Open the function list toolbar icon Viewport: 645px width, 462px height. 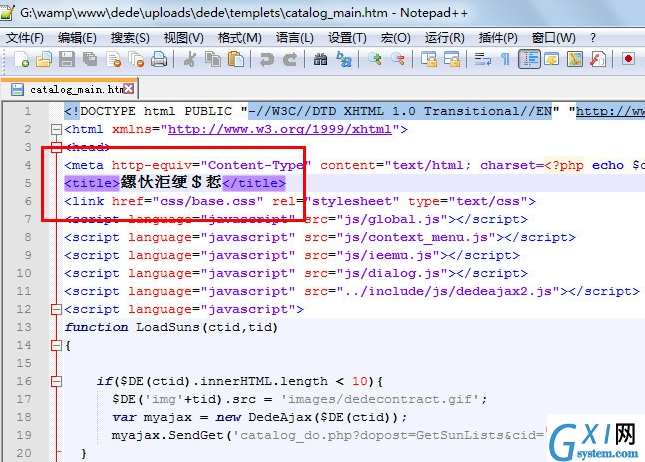598,59
